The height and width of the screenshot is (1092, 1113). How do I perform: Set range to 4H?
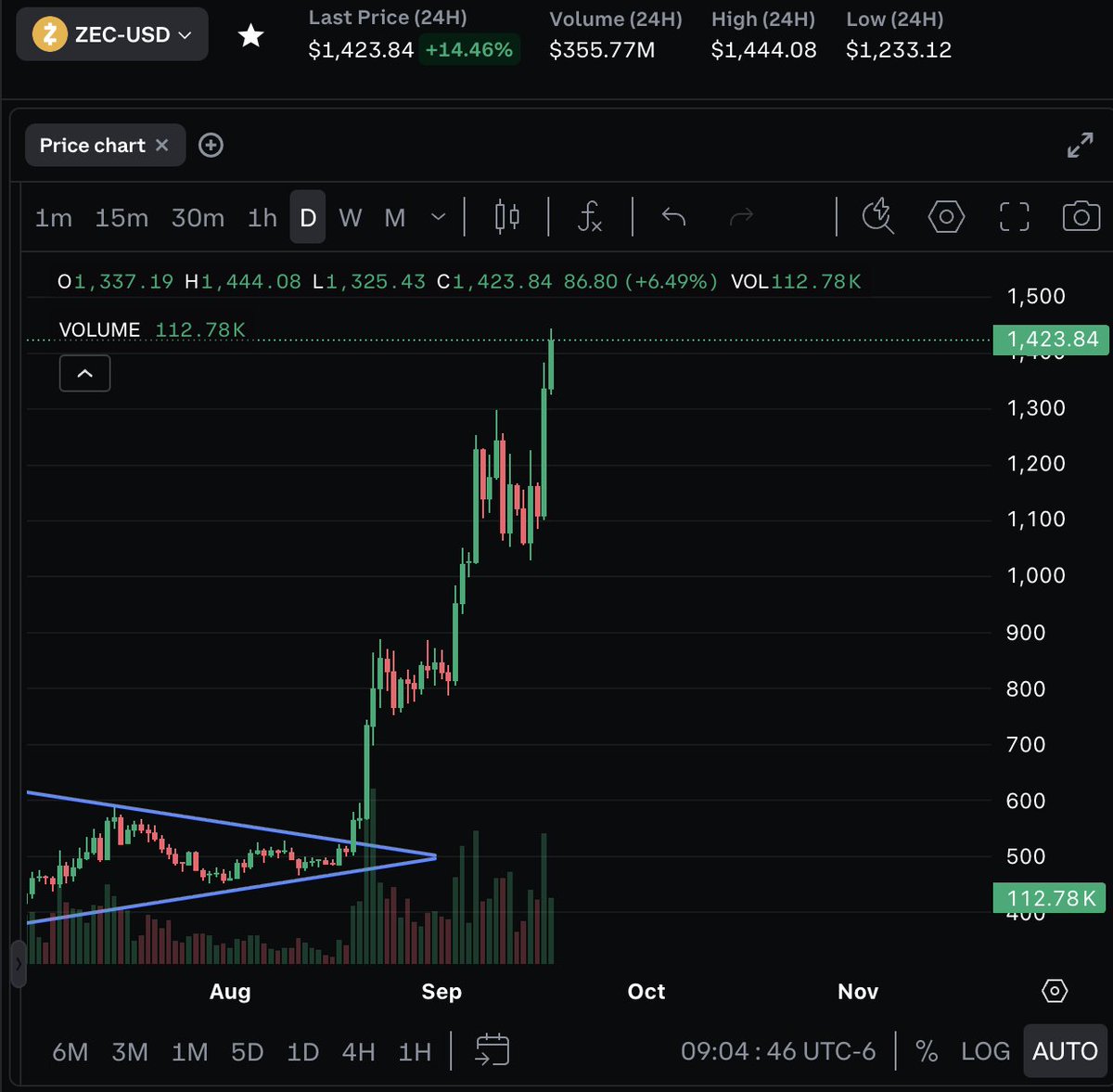tap(358, 1051)
